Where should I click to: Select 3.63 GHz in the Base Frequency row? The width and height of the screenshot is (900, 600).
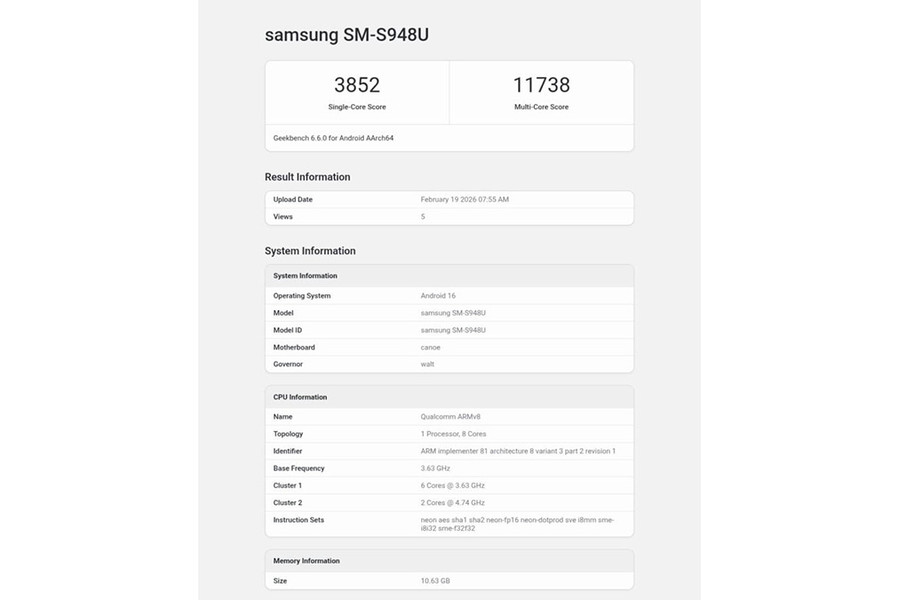(x=435, y=469)
